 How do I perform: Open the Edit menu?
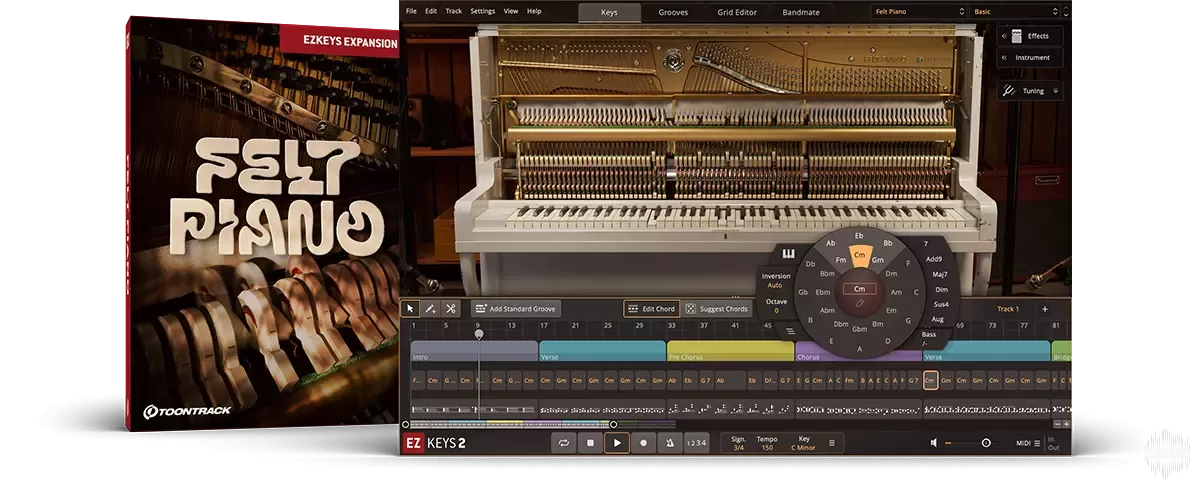pyautogui.click(x=431, y=11)
